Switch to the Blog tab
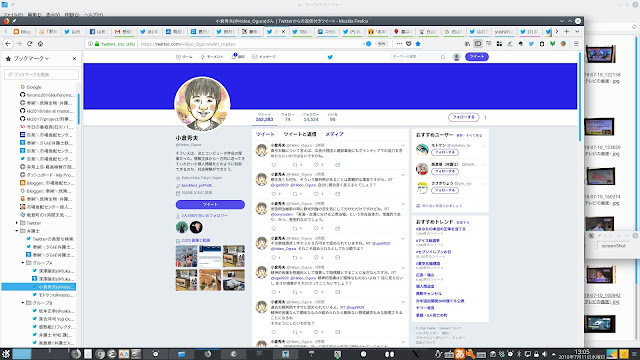 click(x=22, y=31)
